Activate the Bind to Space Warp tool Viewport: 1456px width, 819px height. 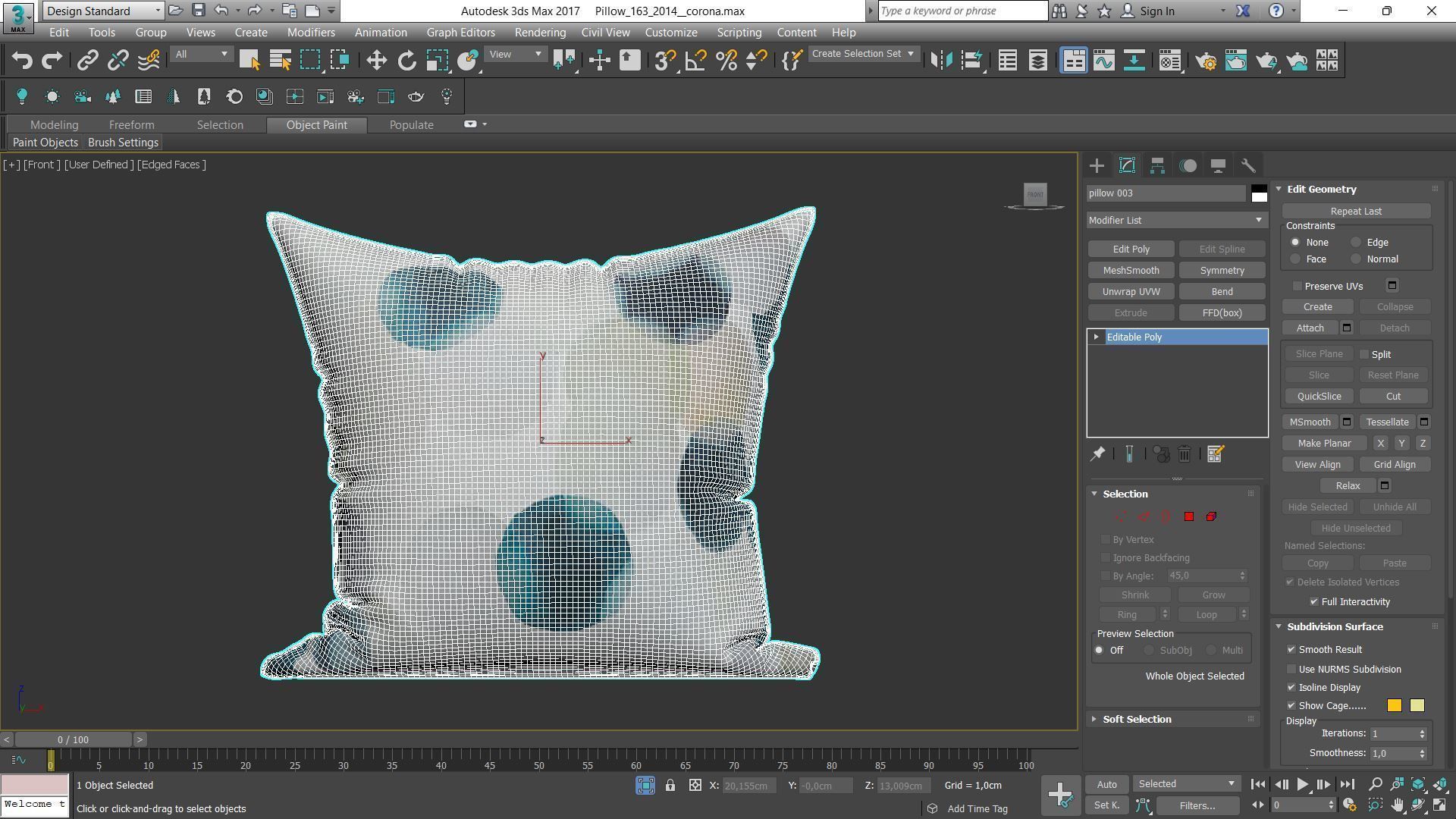click(149, 61)
